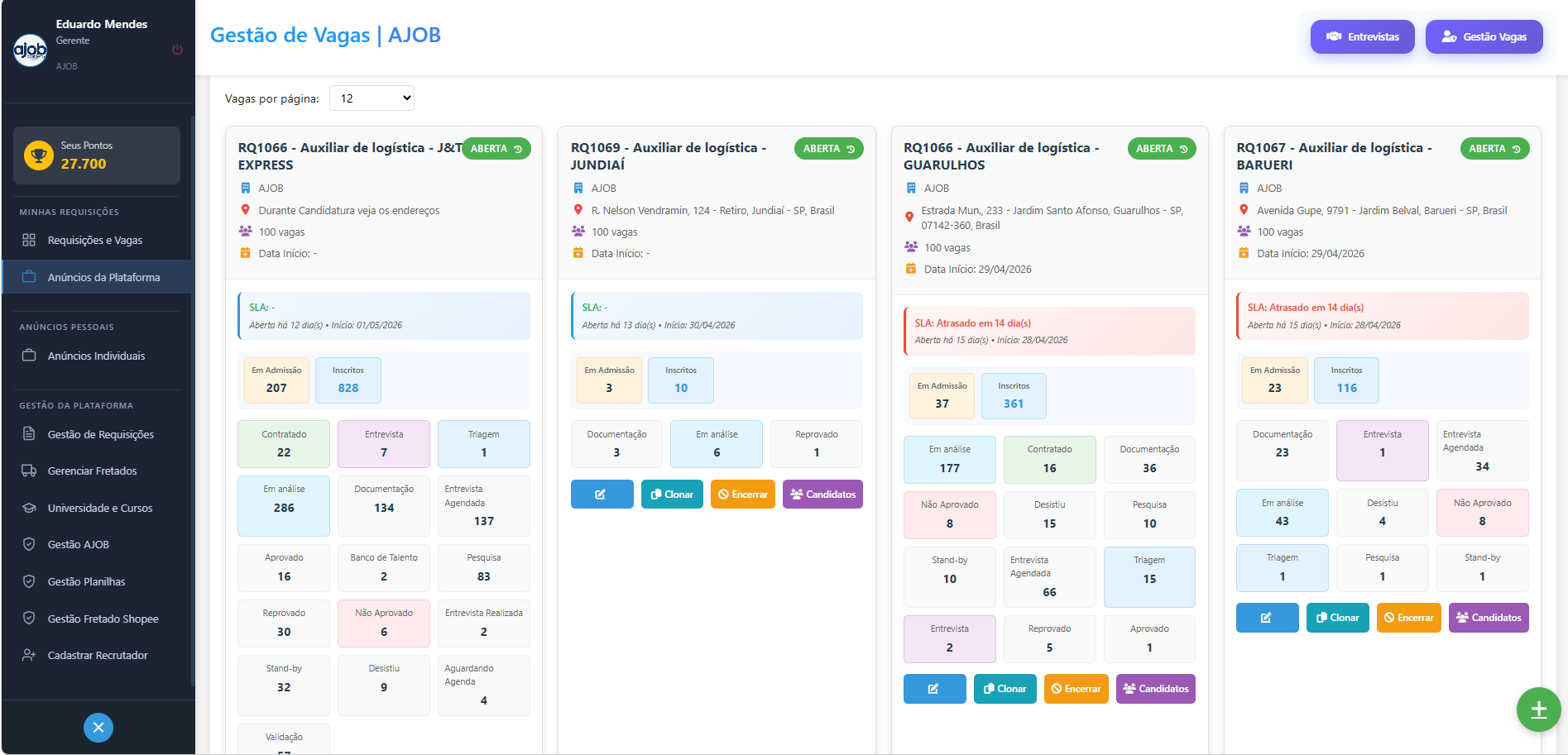Image resolution: width=1568 pixels, height=755 pixels.
Task: Click edit pencil button on BARUERI card
Action: pos(1267,618)
